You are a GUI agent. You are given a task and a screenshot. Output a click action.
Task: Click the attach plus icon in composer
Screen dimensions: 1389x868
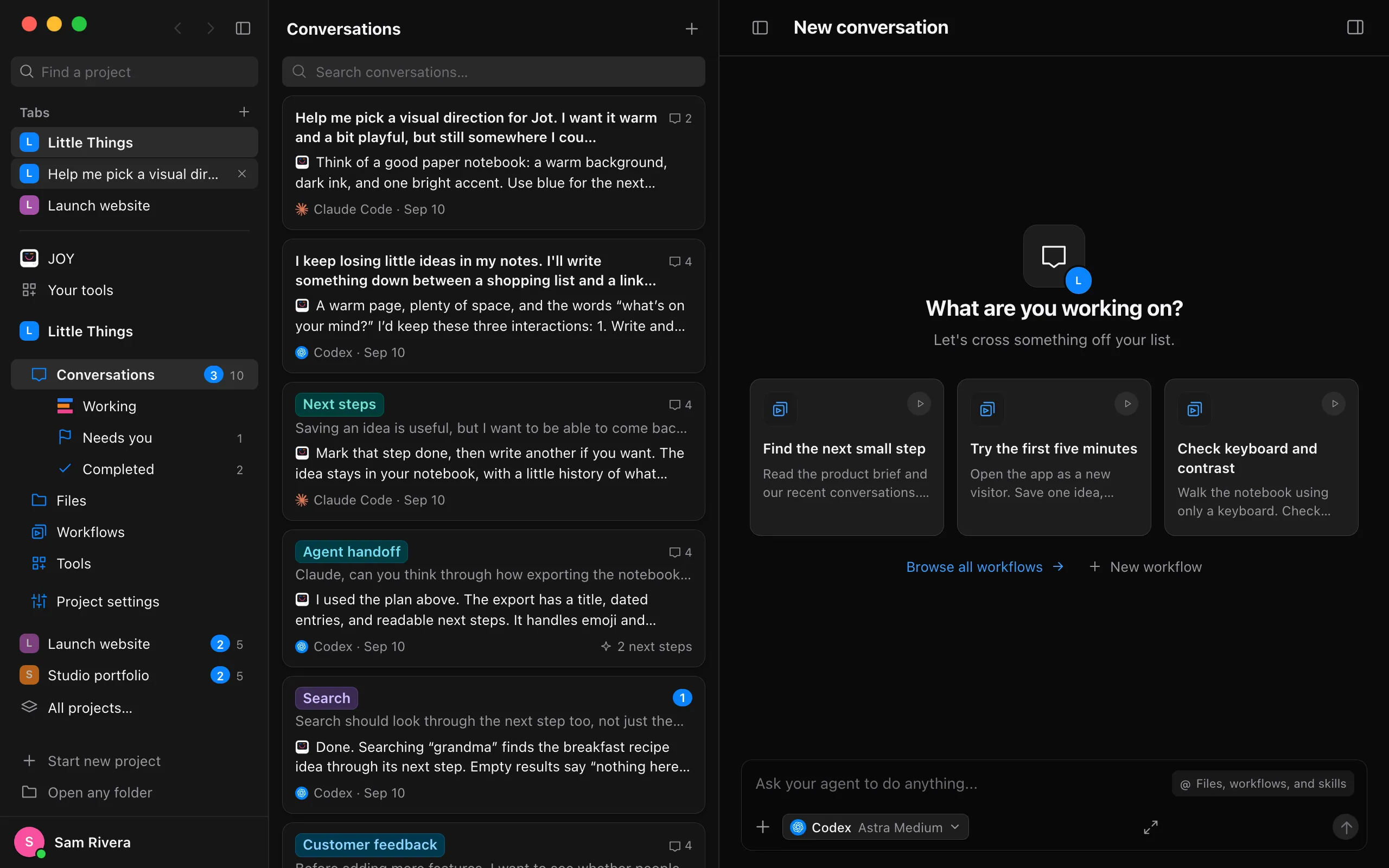click(763, 827)
